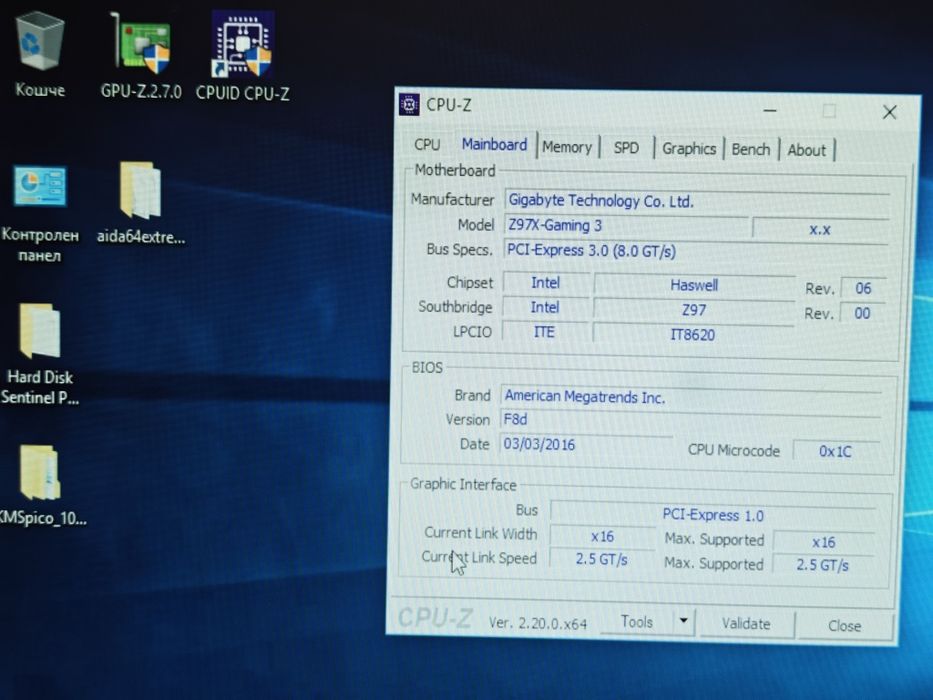This screenshot has width=933, height=700.
Task: Select the aida64extre... folder icon
Action: 141,204
